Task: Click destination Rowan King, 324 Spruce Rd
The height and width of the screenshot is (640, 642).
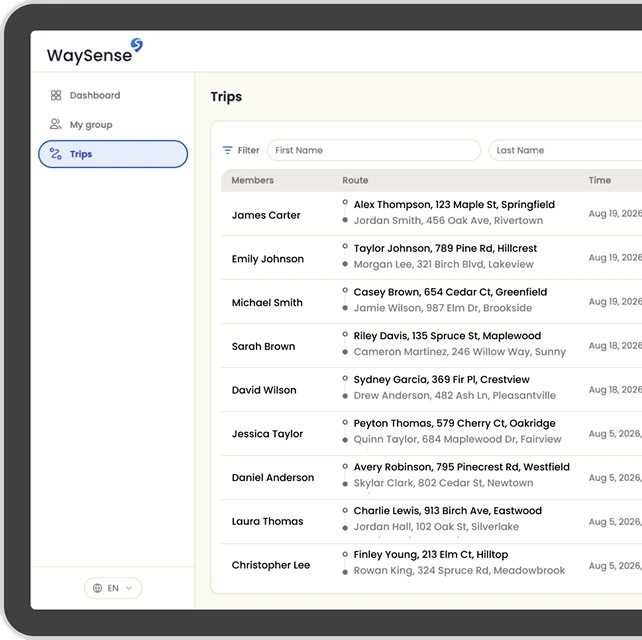Action: point(459,570)
